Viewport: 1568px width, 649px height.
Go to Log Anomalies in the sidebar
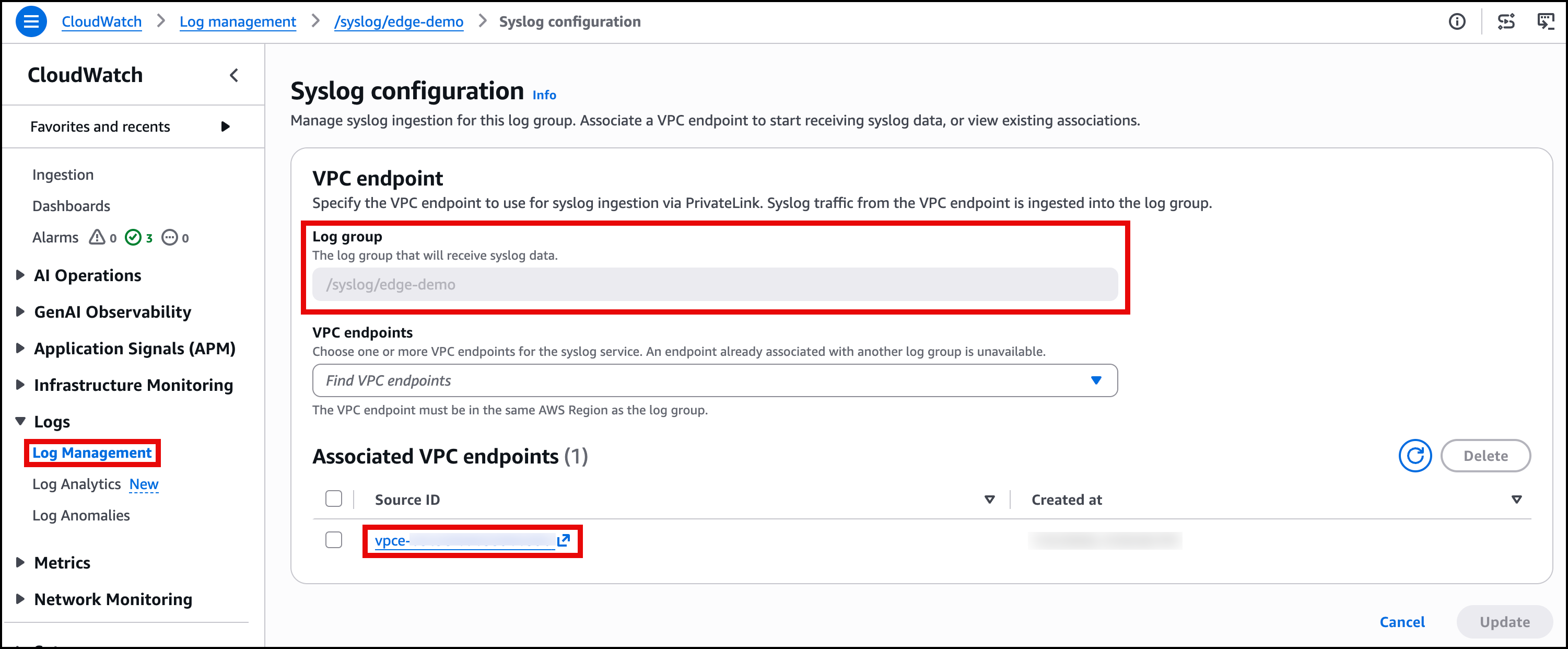(81, 516)
